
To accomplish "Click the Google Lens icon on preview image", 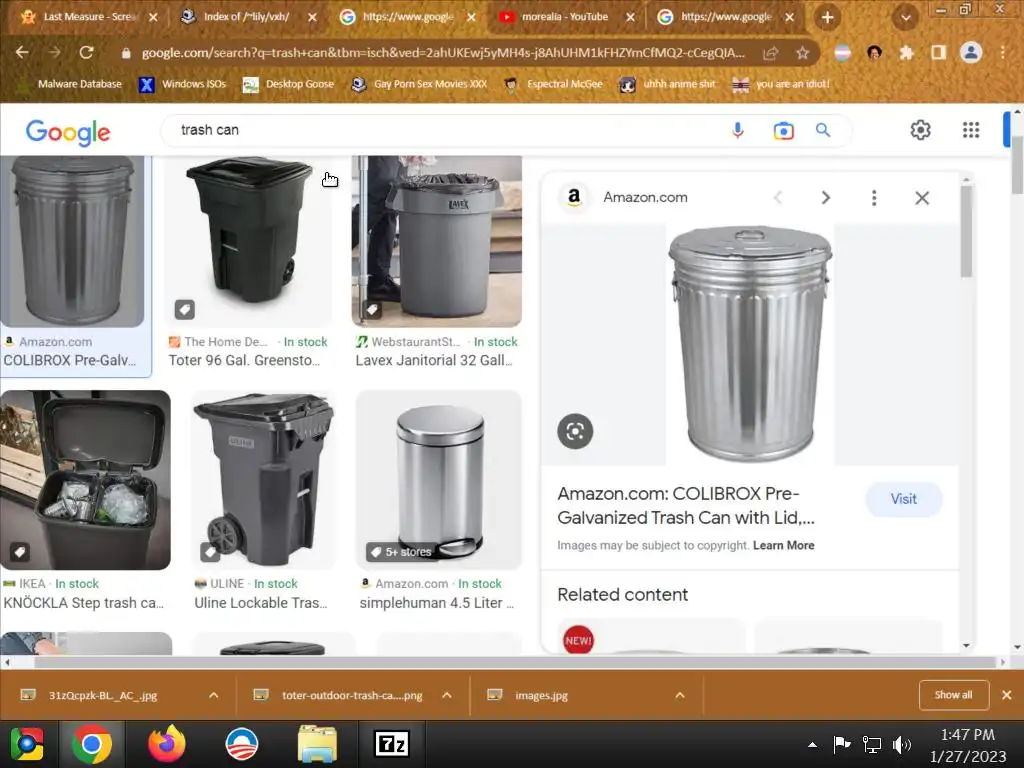I will click(575, 431).
